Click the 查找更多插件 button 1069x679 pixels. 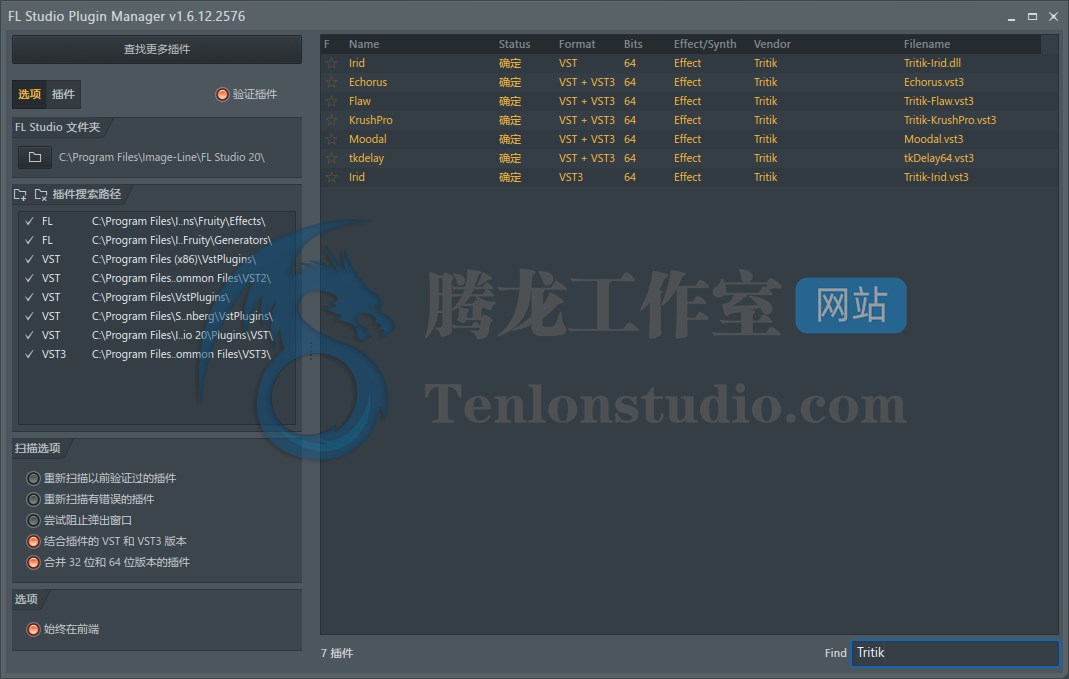coord(157,49)
